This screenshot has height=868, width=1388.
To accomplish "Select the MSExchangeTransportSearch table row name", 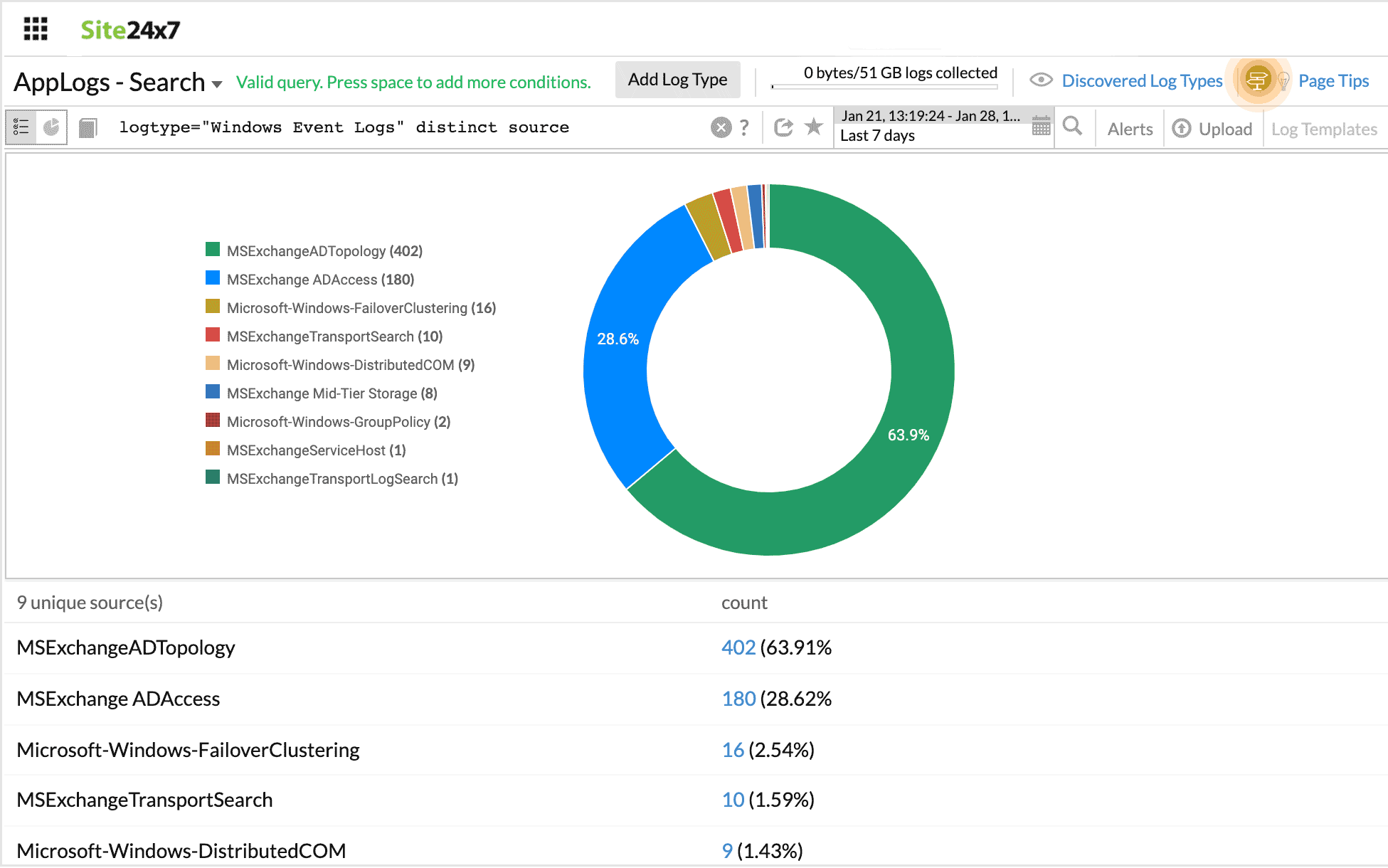I will coord(144,800).
